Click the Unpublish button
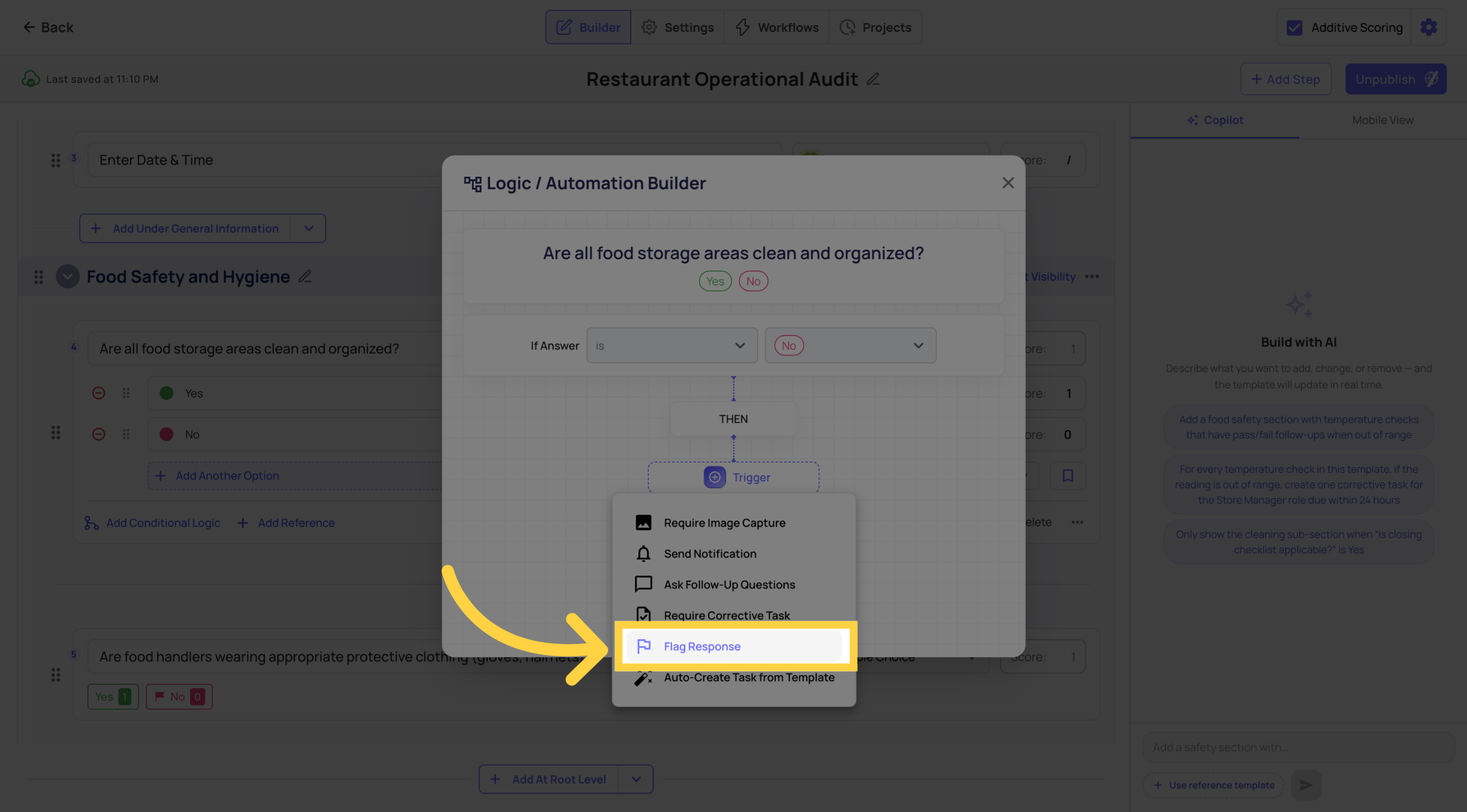Viewport: 1467px width, 812px height. pos(1395,79)
